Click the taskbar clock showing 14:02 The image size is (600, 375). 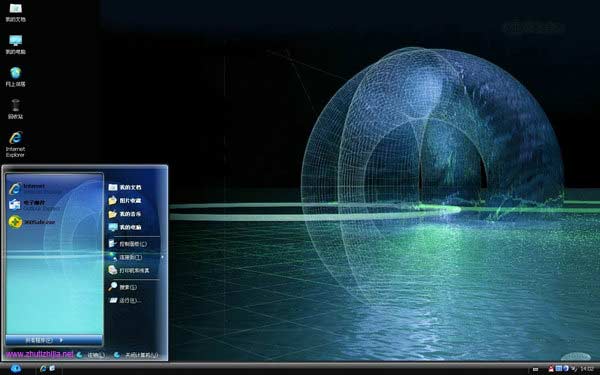coord(587,368)
